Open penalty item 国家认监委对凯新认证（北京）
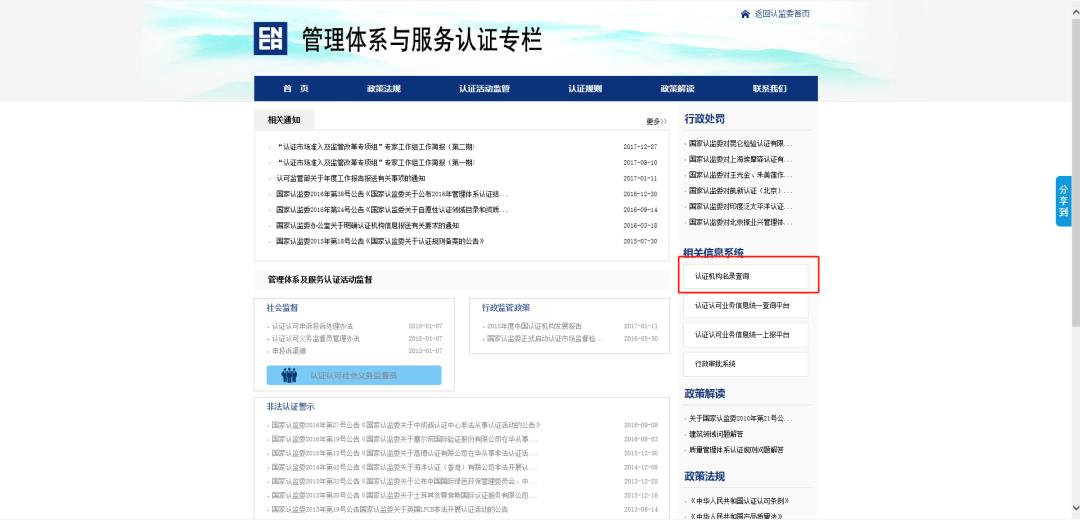This screenshot has height=520, width=1080. coord(741,191)
